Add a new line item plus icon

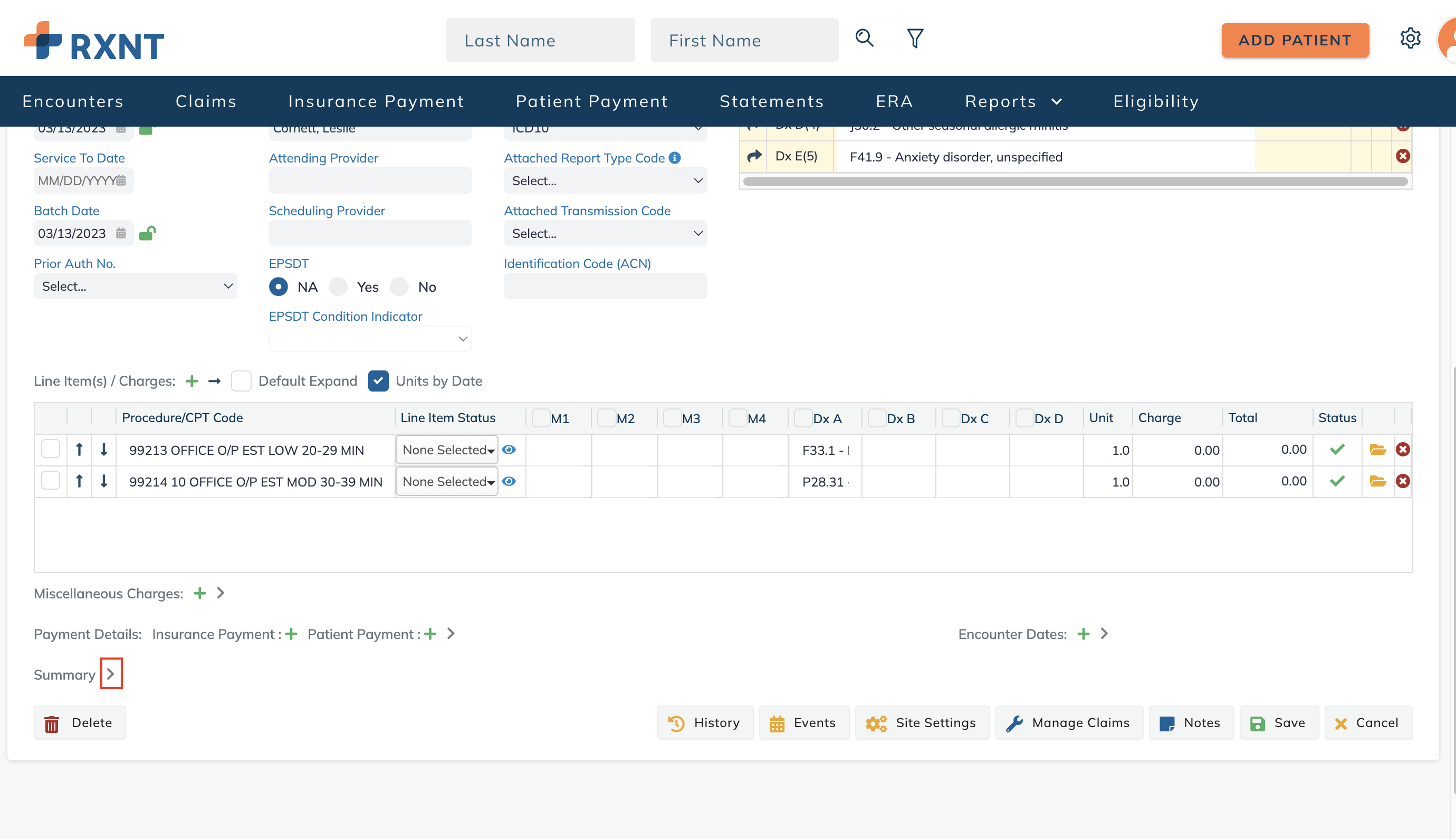pyautogui.click(x=192, y=381)
